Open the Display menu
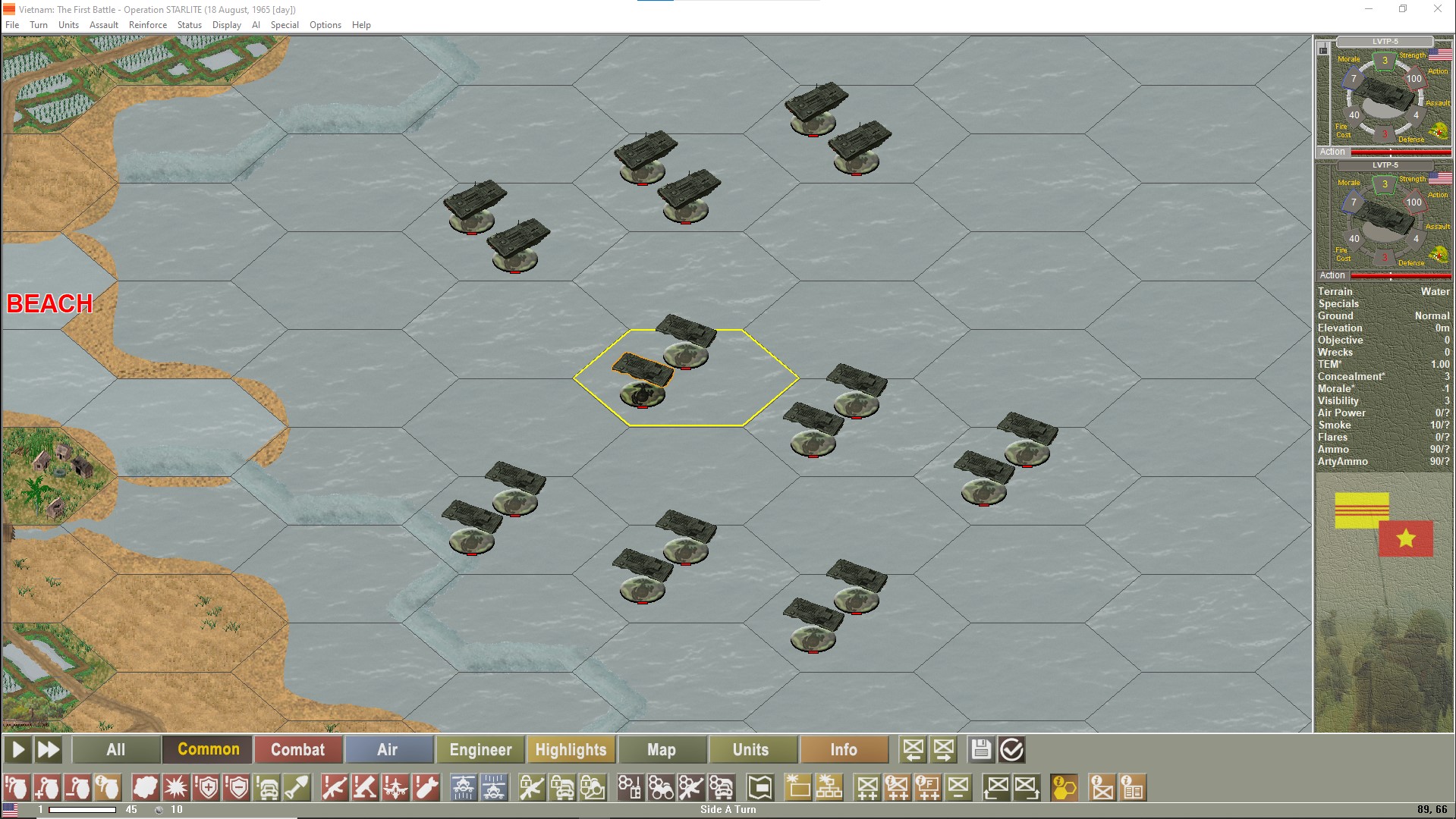The height and width of the screenshot is (819, 1456). click(226, 24)
